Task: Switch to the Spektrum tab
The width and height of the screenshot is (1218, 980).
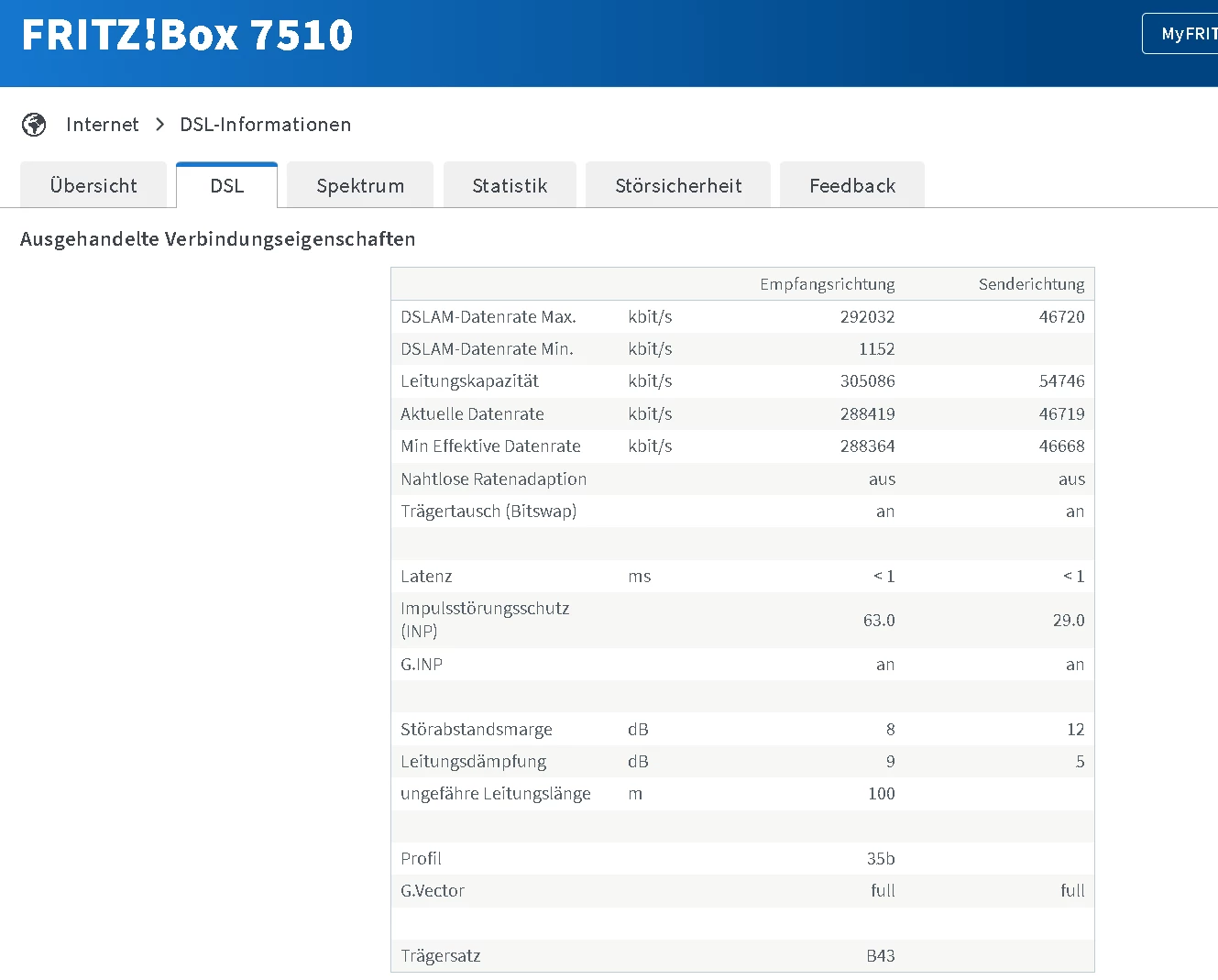Action: point(360,185)
